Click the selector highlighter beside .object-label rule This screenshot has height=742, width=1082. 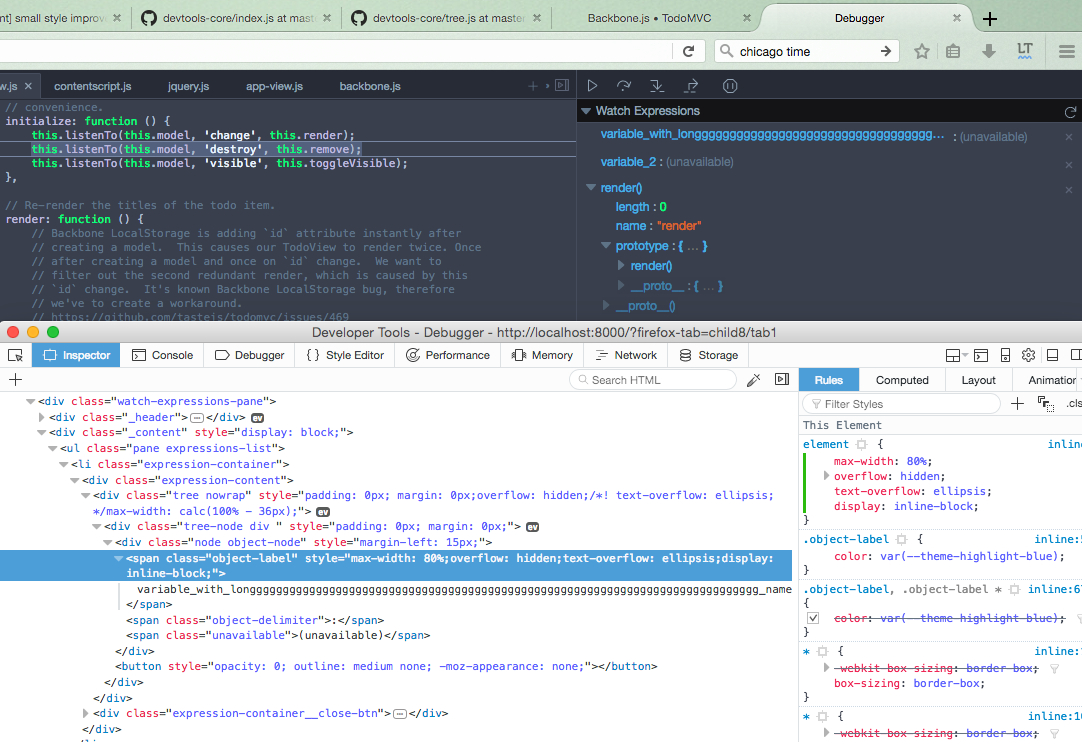click(x=901, y=540)
